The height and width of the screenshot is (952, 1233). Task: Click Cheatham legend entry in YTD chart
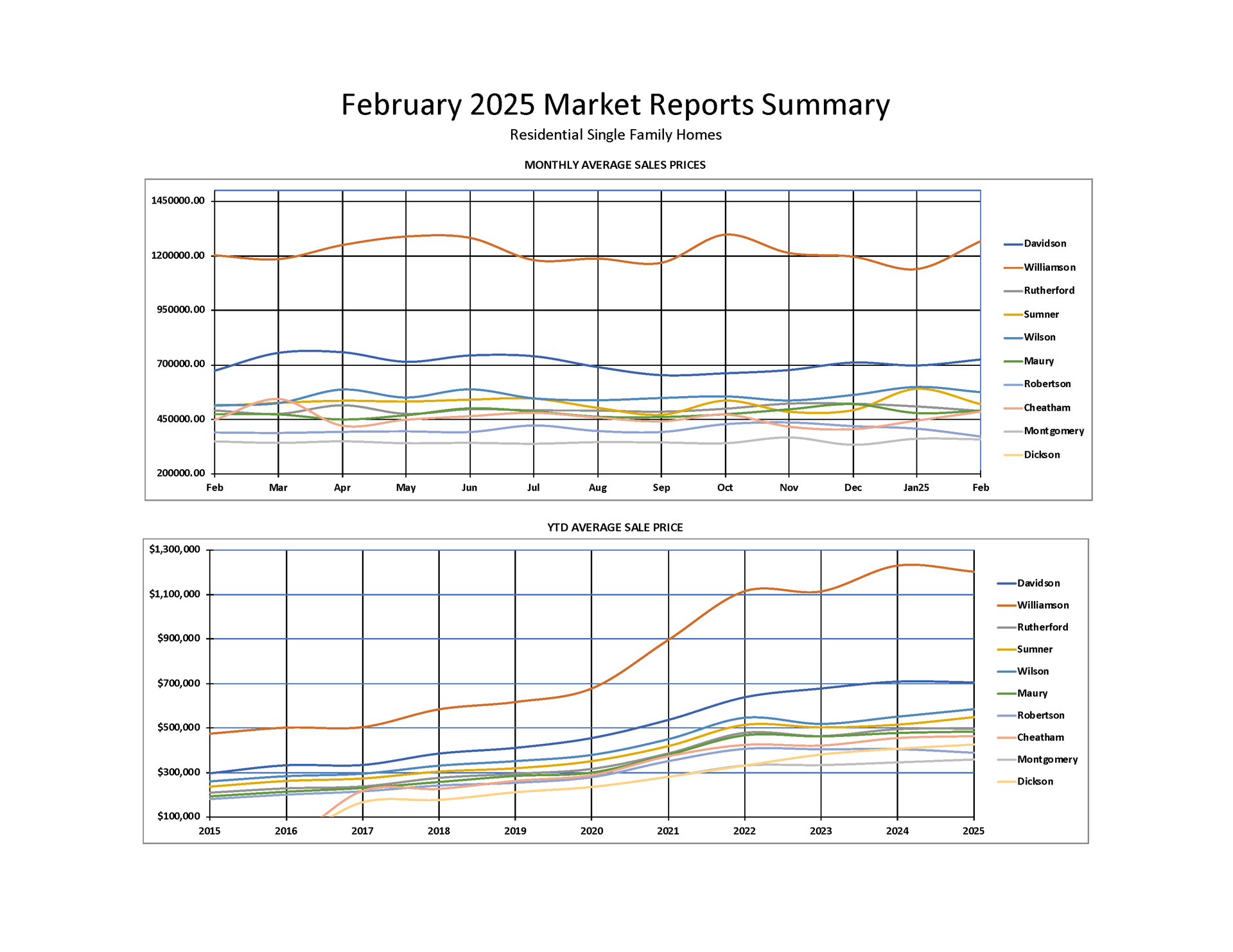click(1040, 738)
